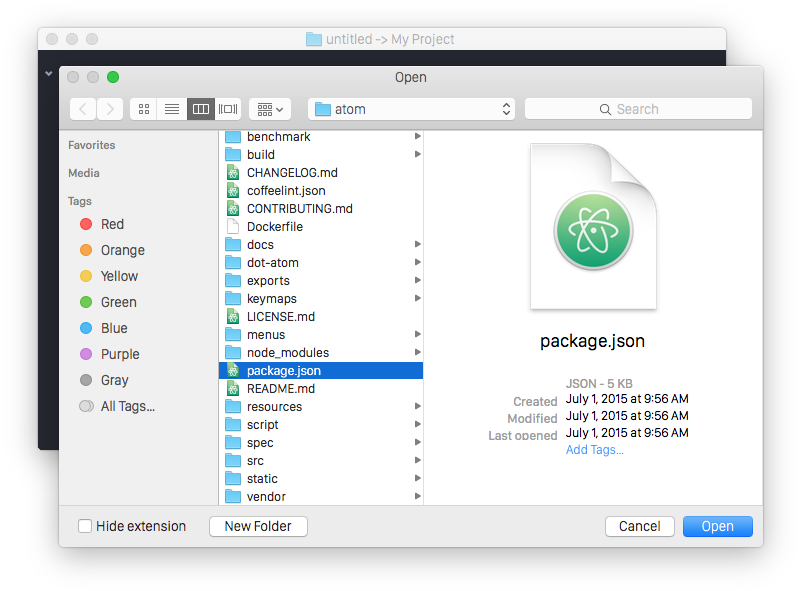Switch to cover flow view

point(228,109)
